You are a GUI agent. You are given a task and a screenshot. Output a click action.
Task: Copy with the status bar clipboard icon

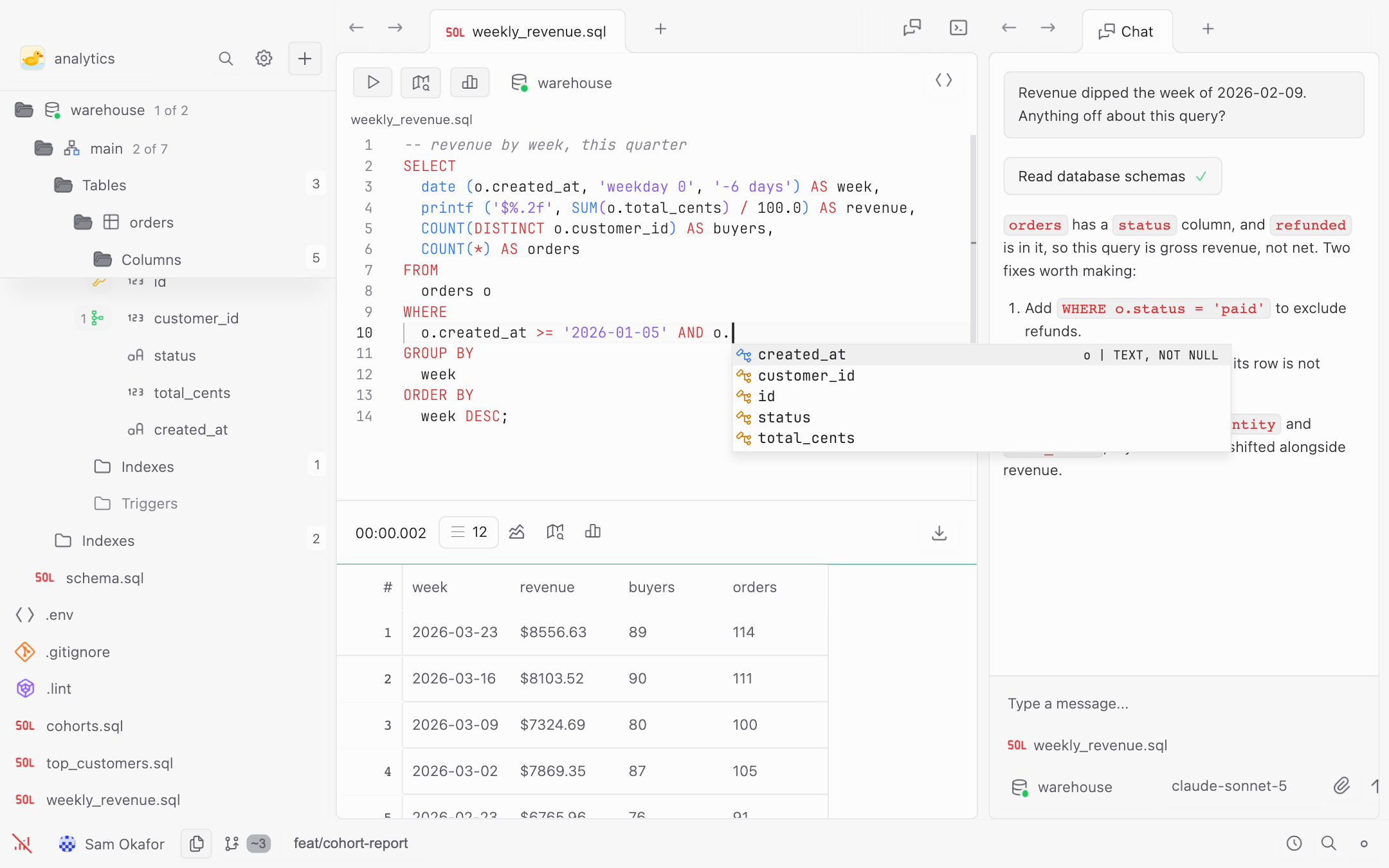click(x=196, y=843)
